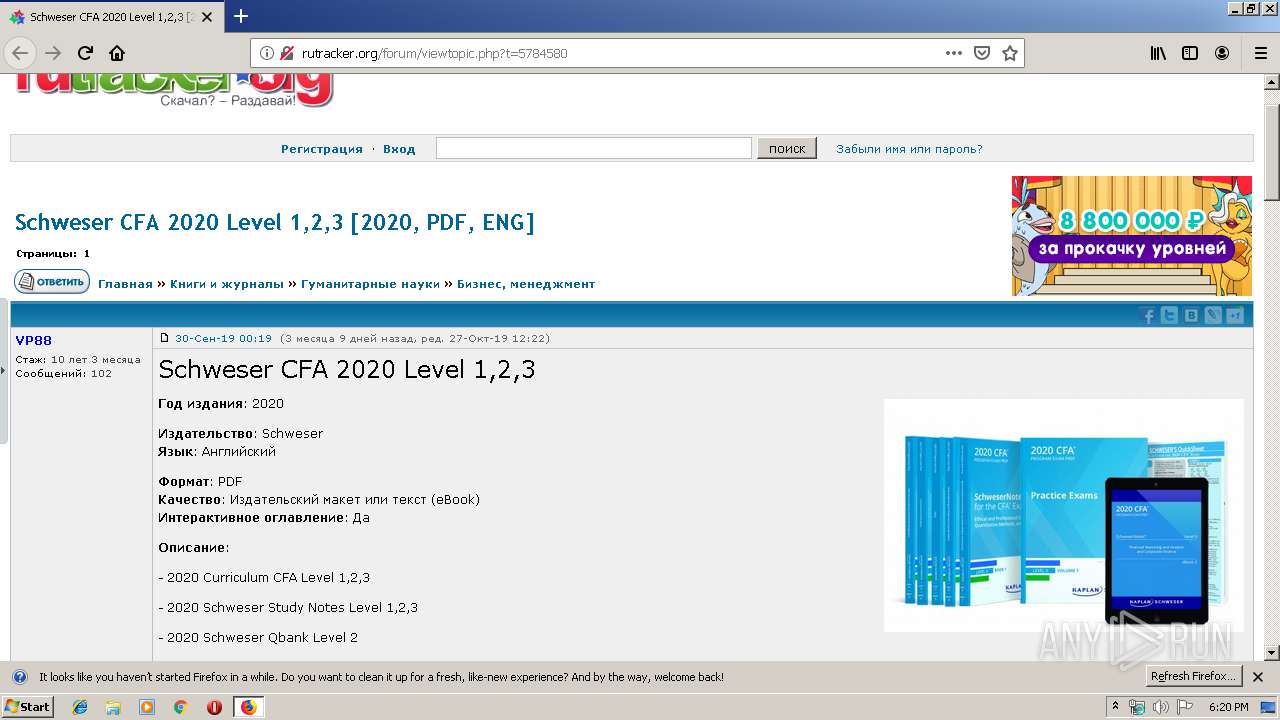Viewport: 1280px width, 720px height.
Task: Go to Главная breadcrumb
Action: 125,284
